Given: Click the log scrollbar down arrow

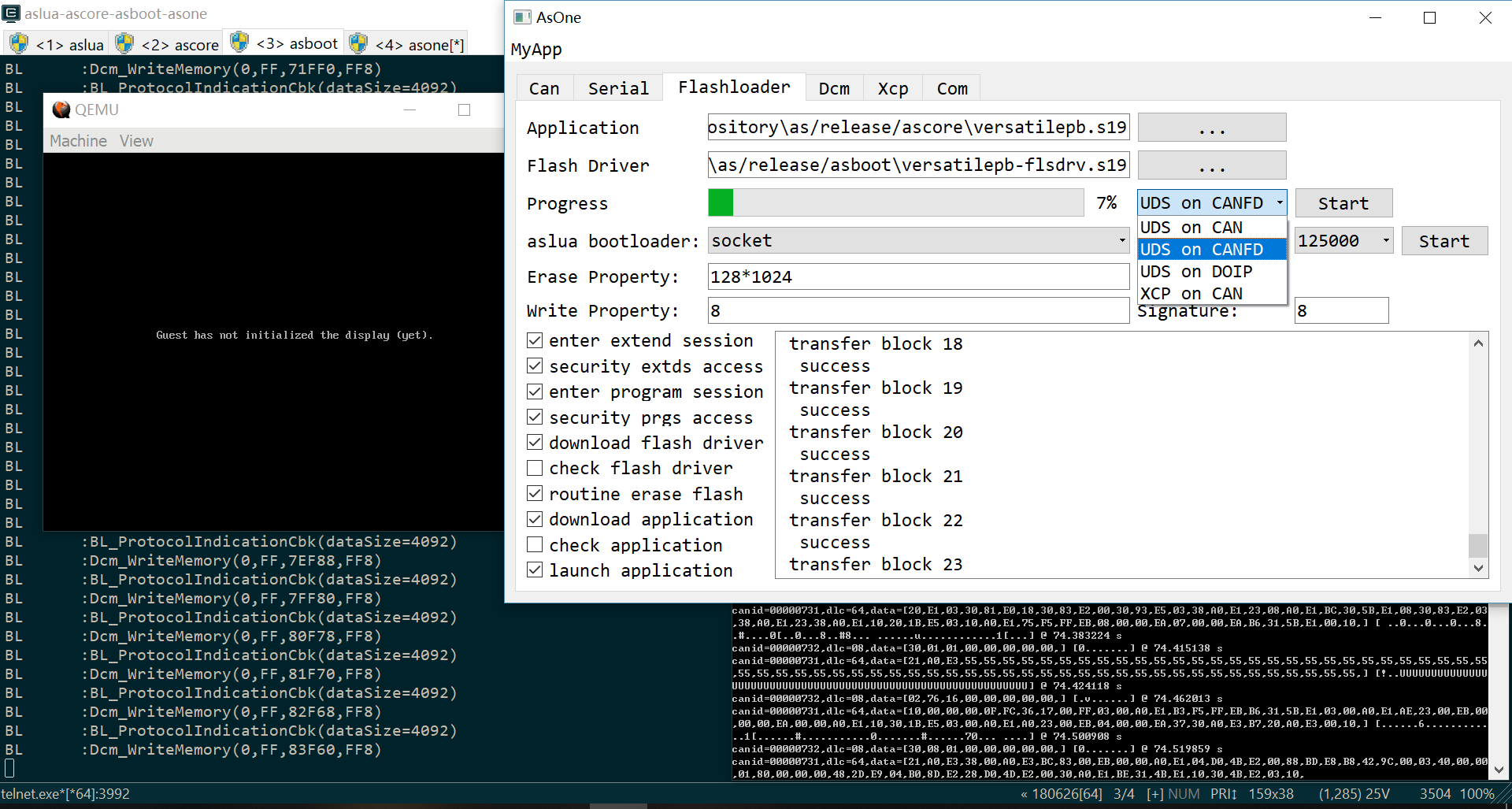Looking at the screenshot, I should coord(1478,568).
